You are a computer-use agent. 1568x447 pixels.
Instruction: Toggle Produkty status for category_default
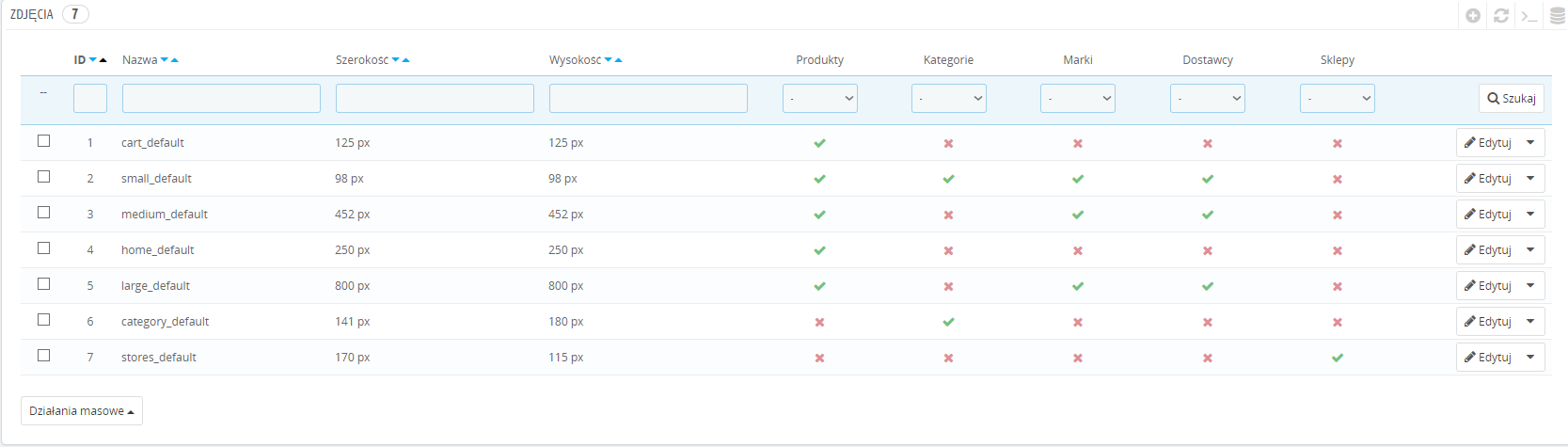pyautogui.click(x=819, y=322)
